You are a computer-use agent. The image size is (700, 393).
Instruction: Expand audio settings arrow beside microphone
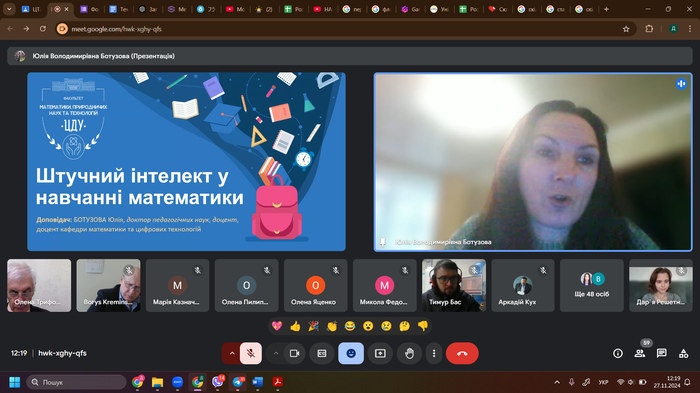tap(232, 353)
